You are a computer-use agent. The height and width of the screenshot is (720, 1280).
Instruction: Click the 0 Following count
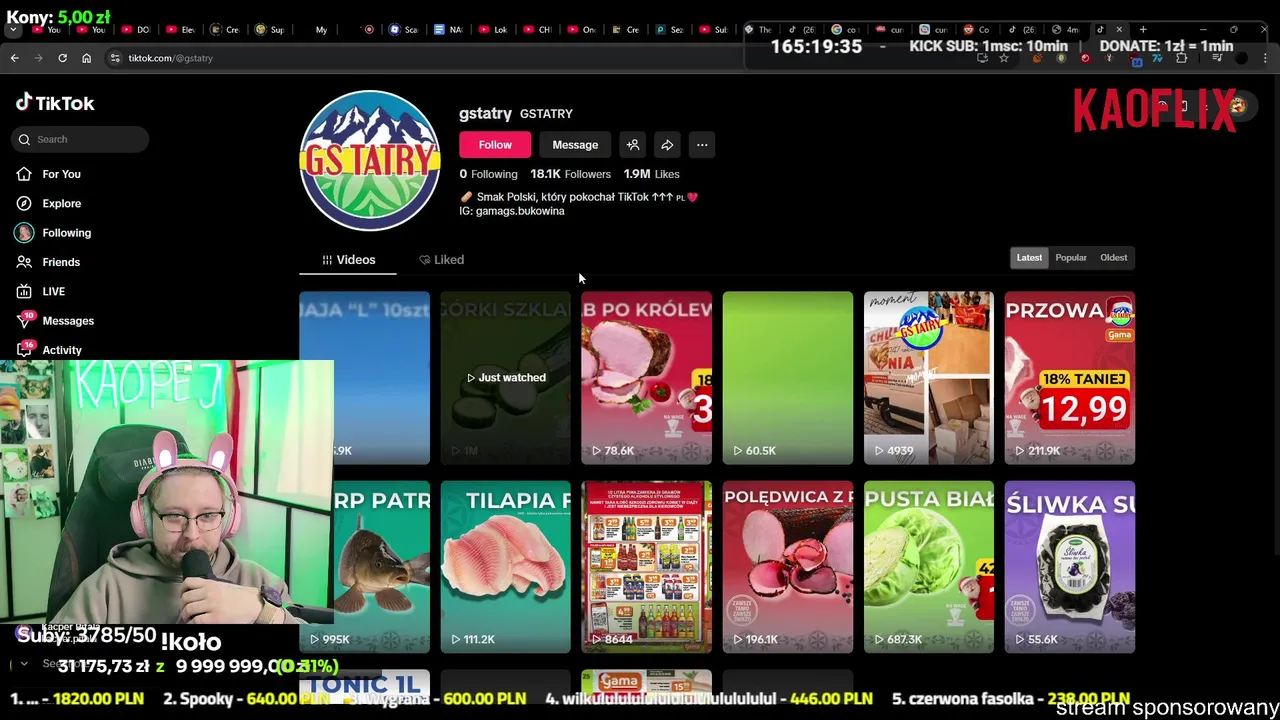(488, 174)
